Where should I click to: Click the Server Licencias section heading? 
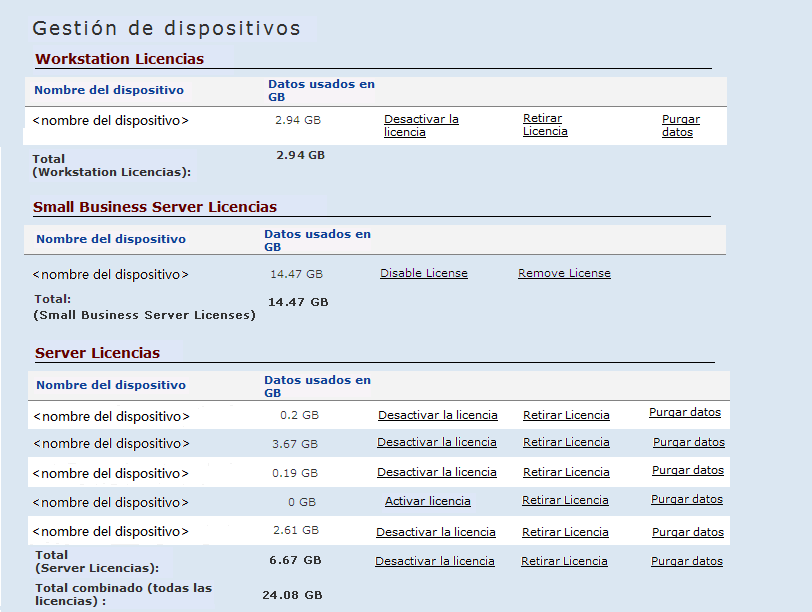pyautogui.click(x=97, y=353)
